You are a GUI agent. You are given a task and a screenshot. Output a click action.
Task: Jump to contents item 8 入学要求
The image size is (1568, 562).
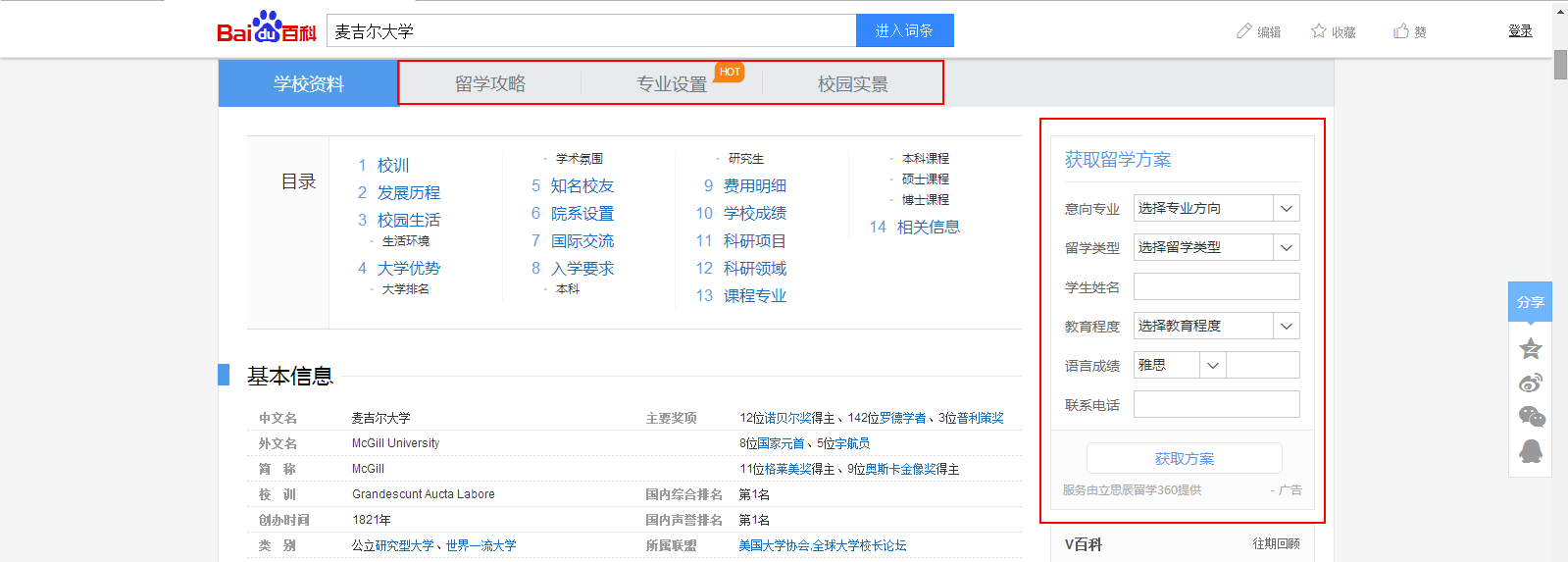coord(582,268)
